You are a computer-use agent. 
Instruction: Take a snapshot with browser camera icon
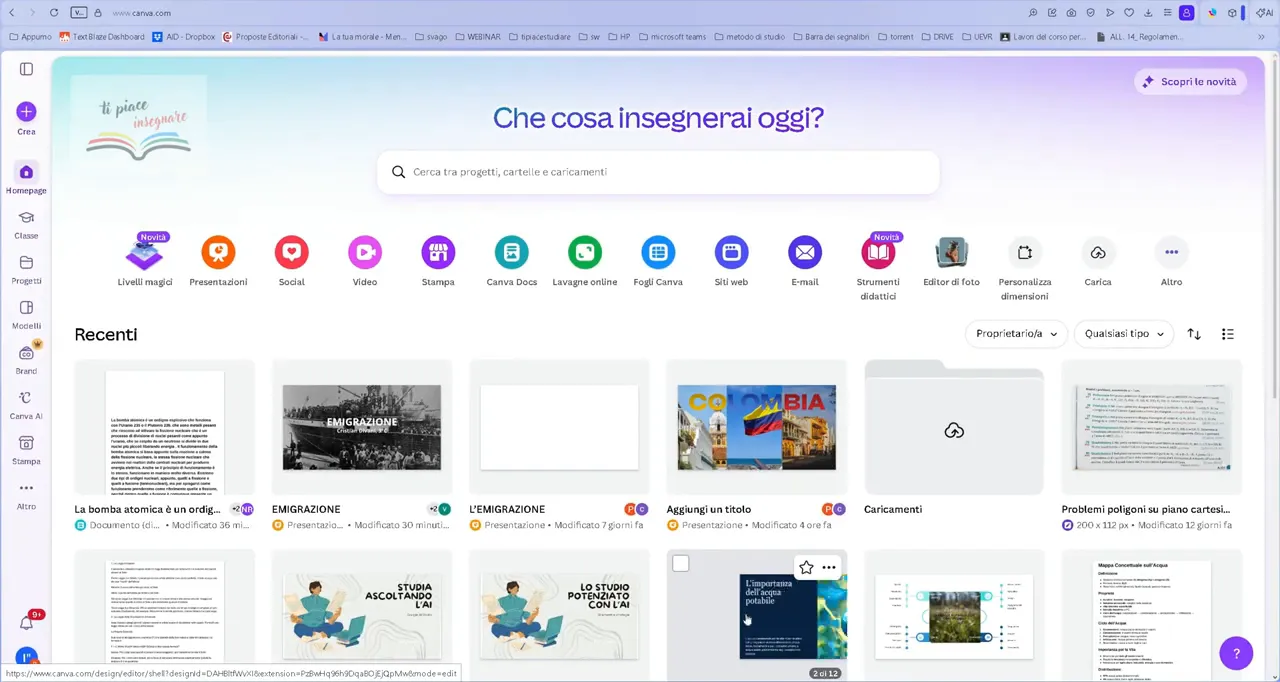click(1071, 13)
